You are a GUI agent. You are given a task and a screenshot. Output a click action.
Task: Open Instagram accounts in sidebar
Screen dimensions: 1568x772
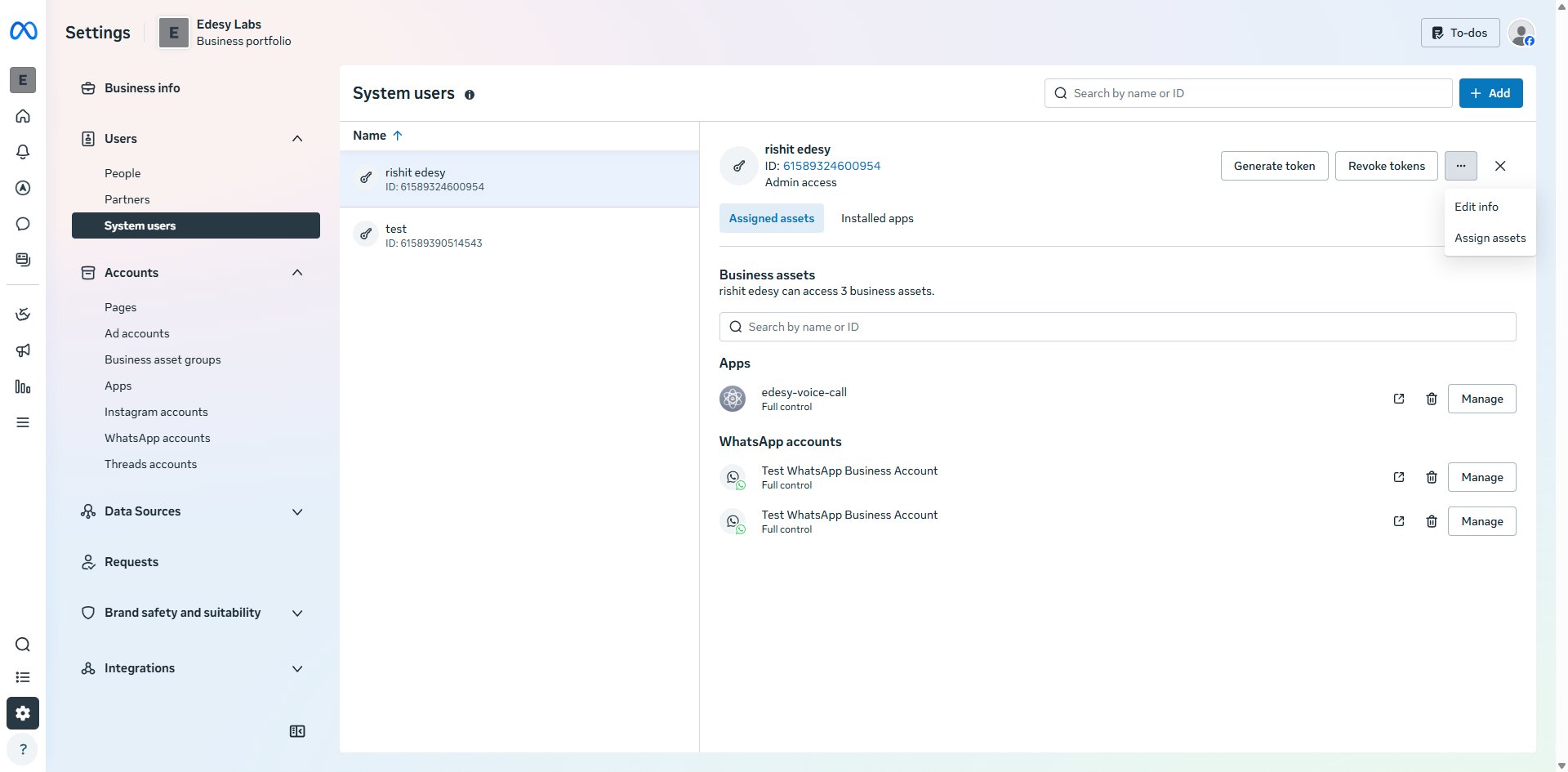[156, 412]
